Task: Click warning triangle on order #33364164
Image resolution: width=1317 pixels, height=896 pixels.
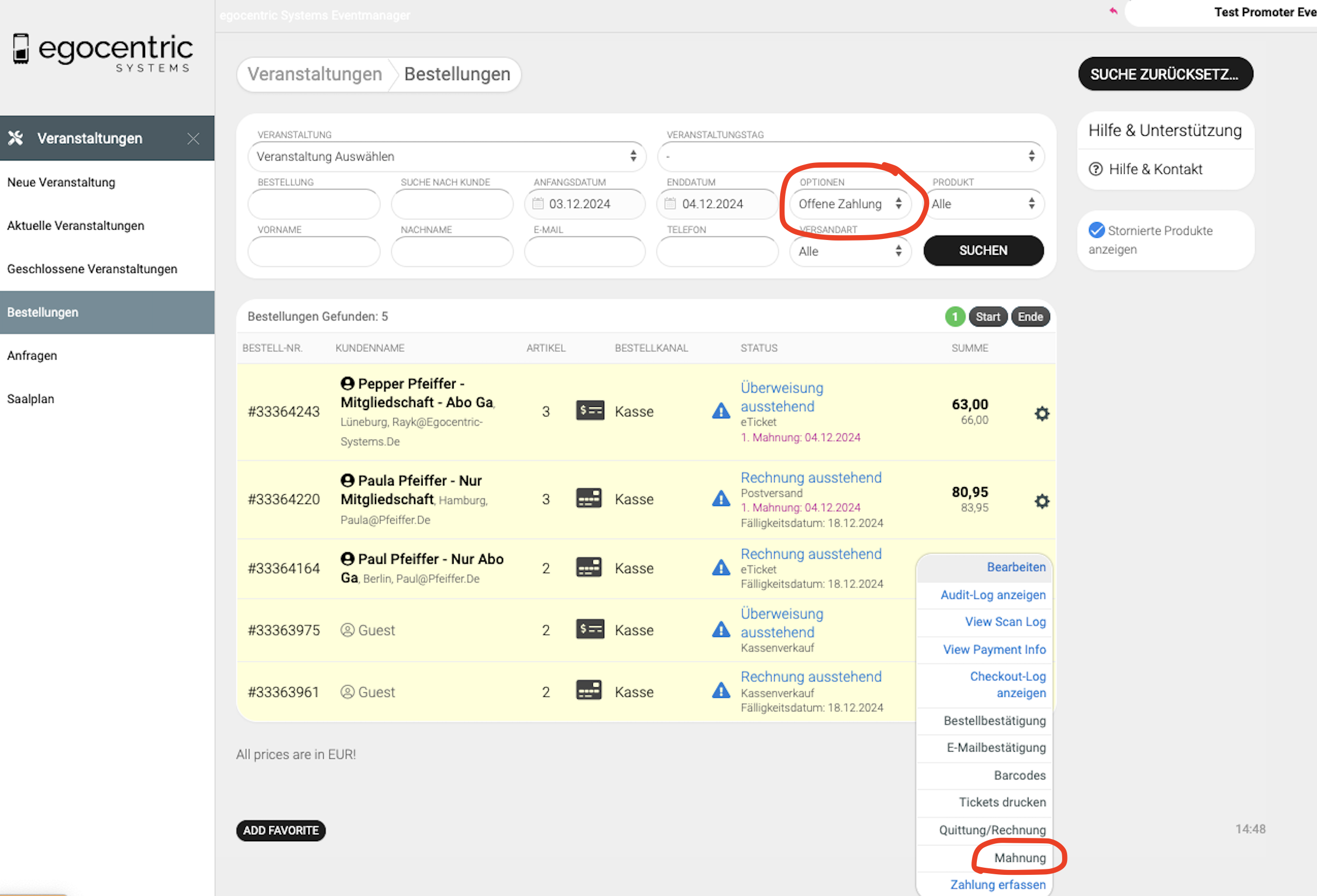Action: tap(720, 567)
